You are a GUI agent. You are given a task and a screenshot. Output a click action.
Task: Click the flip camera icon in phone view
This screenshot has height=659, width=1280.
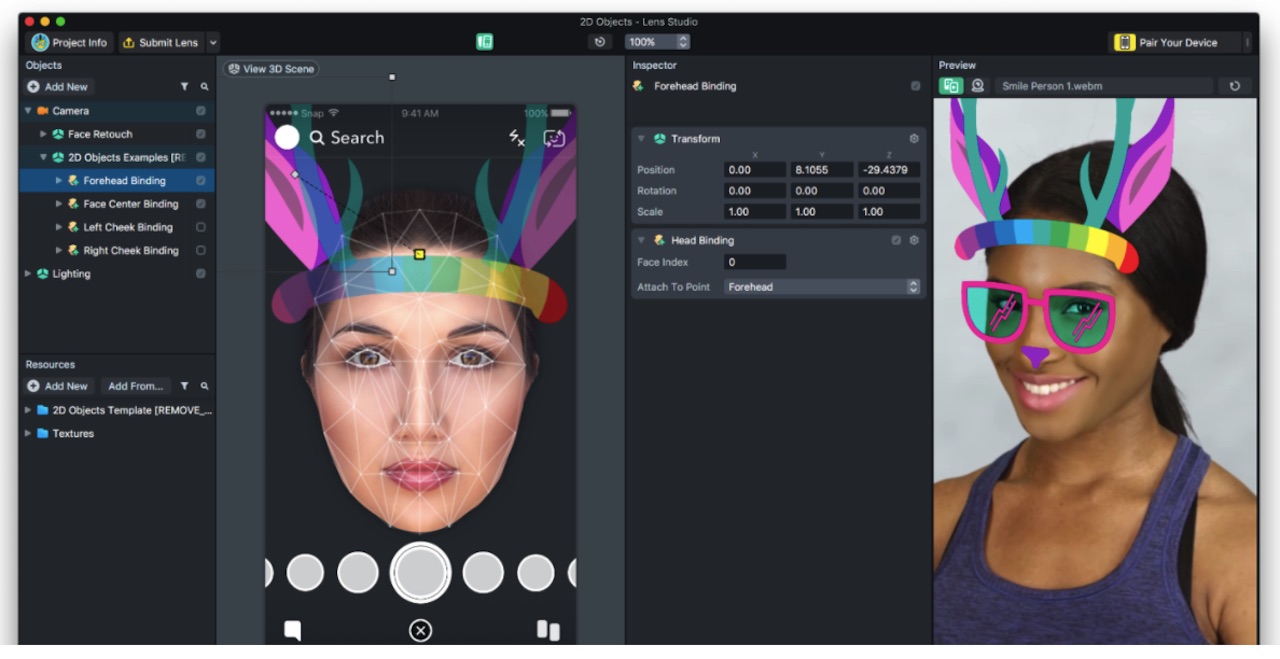554,138
